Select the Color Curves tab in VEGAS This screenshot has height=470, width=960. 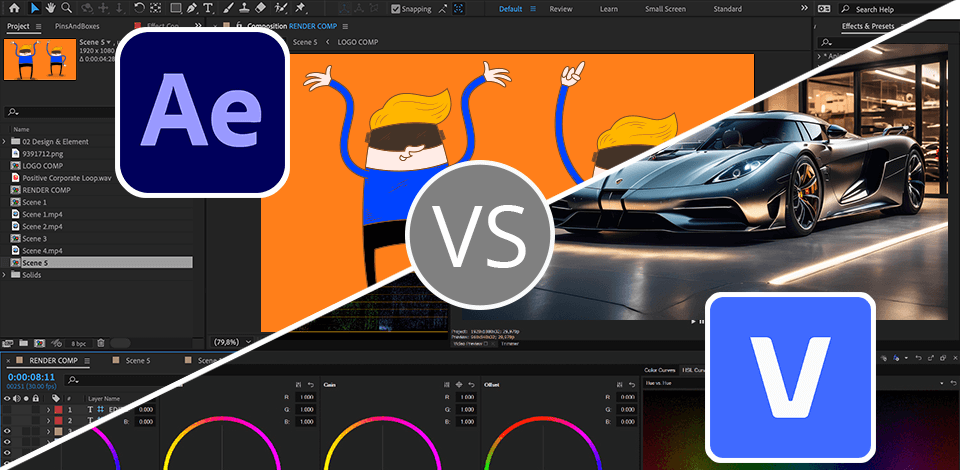click(x=659, y=370)
